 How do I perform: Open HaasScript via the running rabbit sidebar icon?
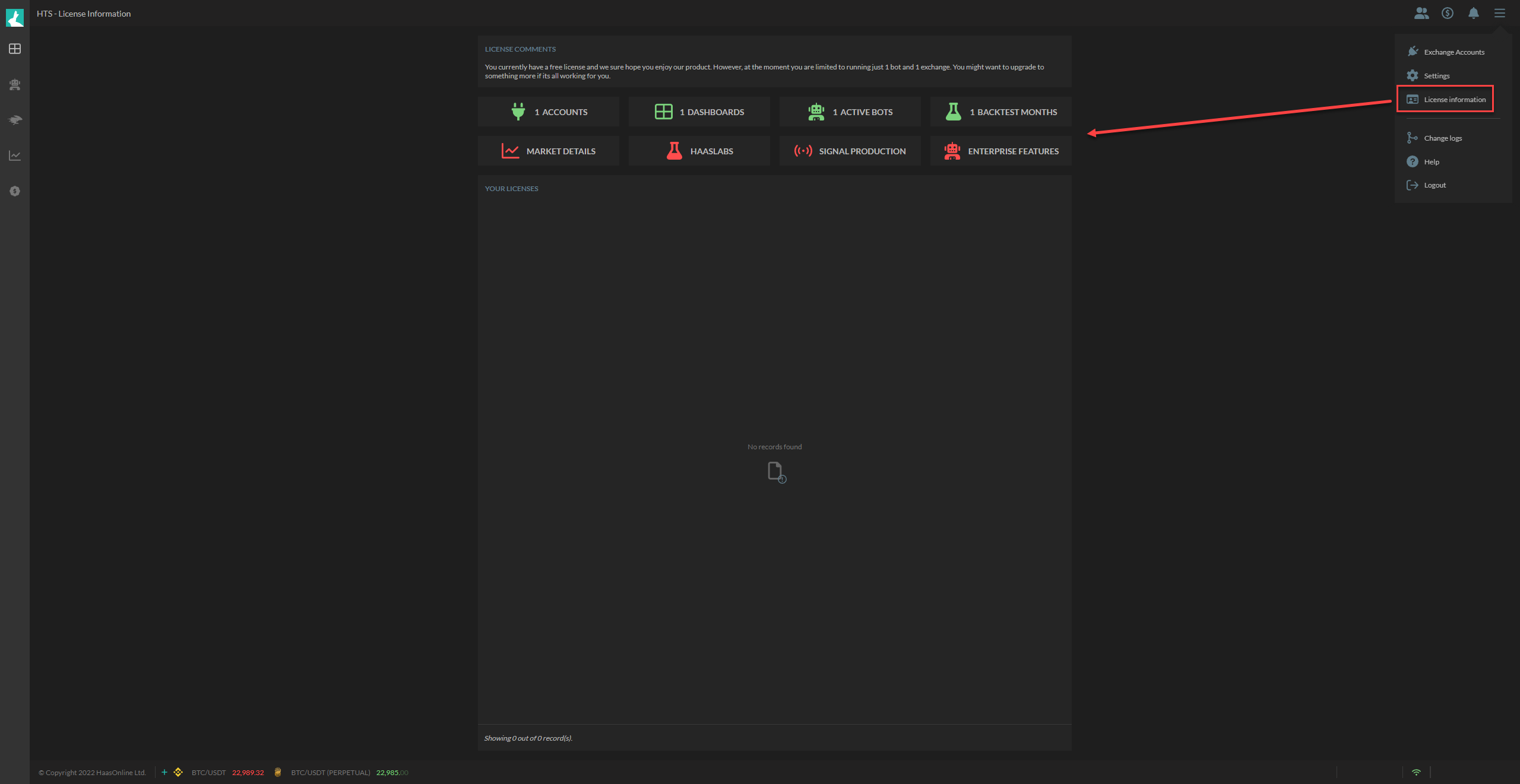click(14, 120)
